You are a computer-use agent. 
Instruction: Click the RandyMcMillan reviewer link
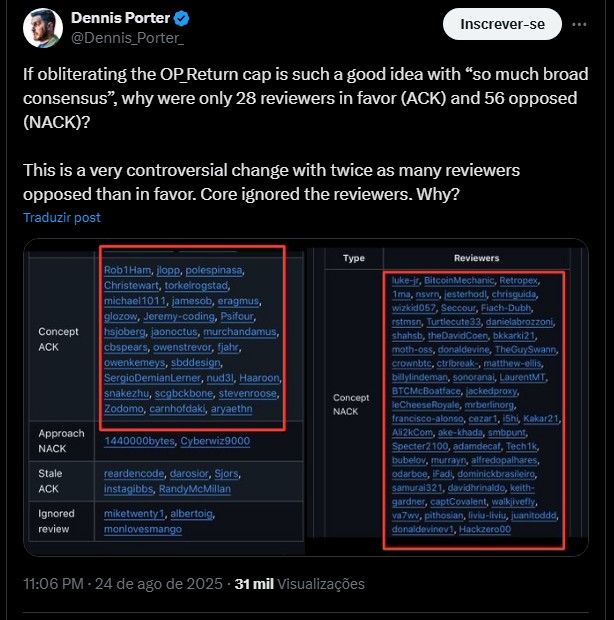pos(195,489)
